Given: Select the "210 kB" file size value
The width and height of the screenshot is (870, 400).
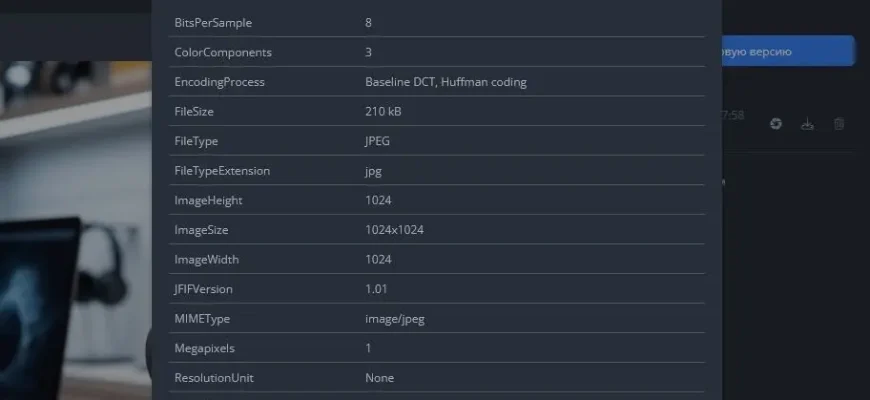Looking at the screenshot, I should pos(383,111).
